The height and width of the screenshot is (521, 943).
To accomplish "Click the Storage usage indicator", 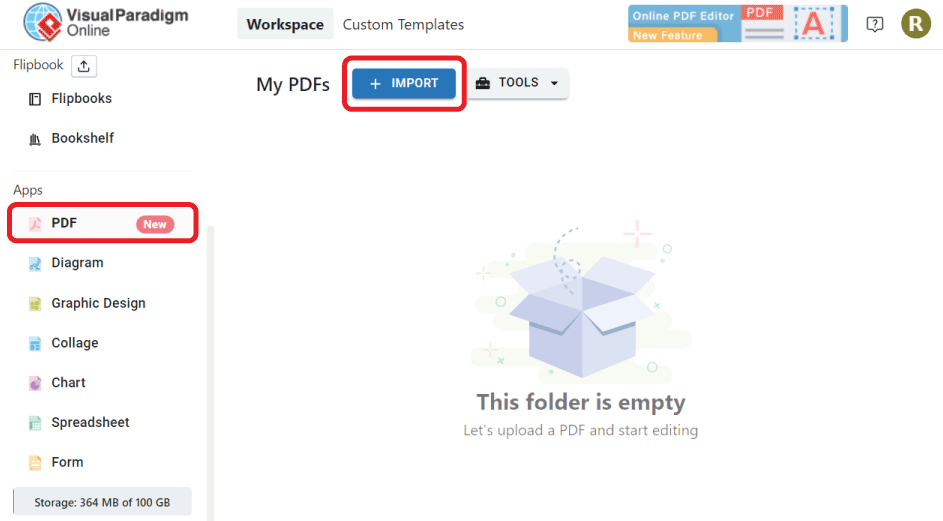I will (102, 502).
